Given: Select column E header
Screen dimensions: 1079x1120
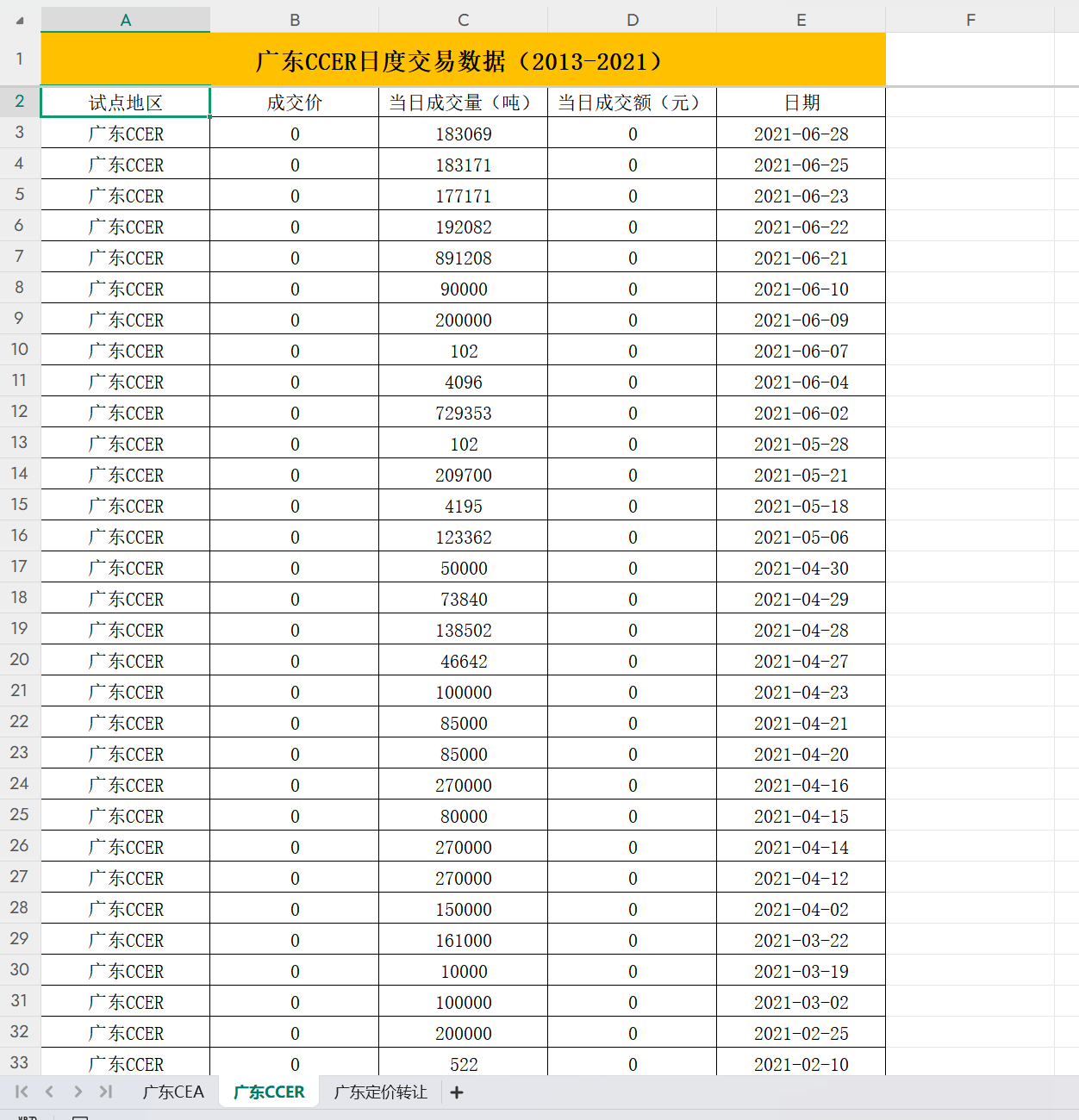Looking at the screenshot, I should [801, 20].
